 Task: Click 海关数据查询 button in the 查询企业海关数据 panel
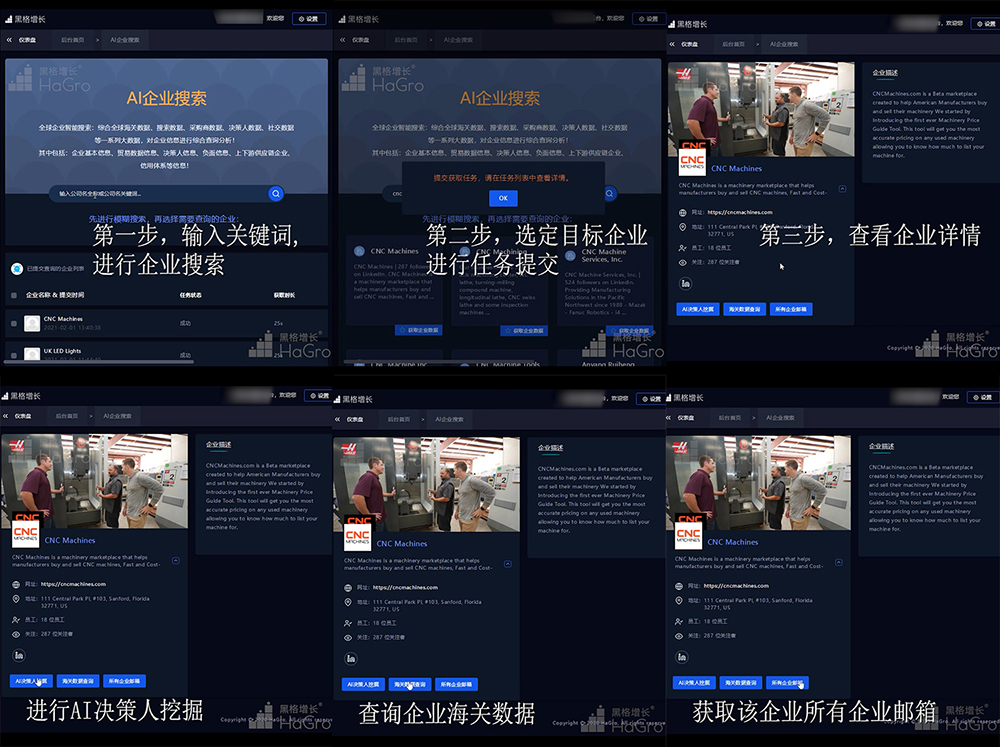tap(409, 685)
